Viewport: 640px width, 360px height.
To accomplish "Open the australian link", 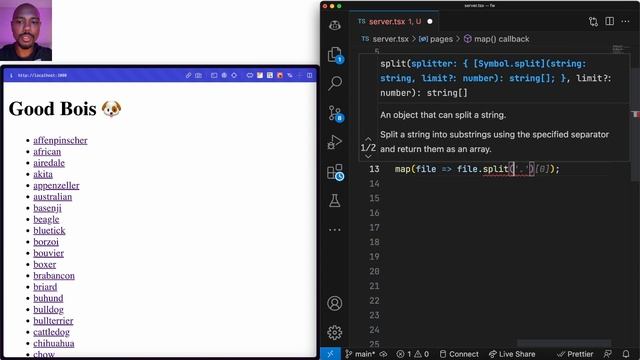I will (x=53, y=197).
